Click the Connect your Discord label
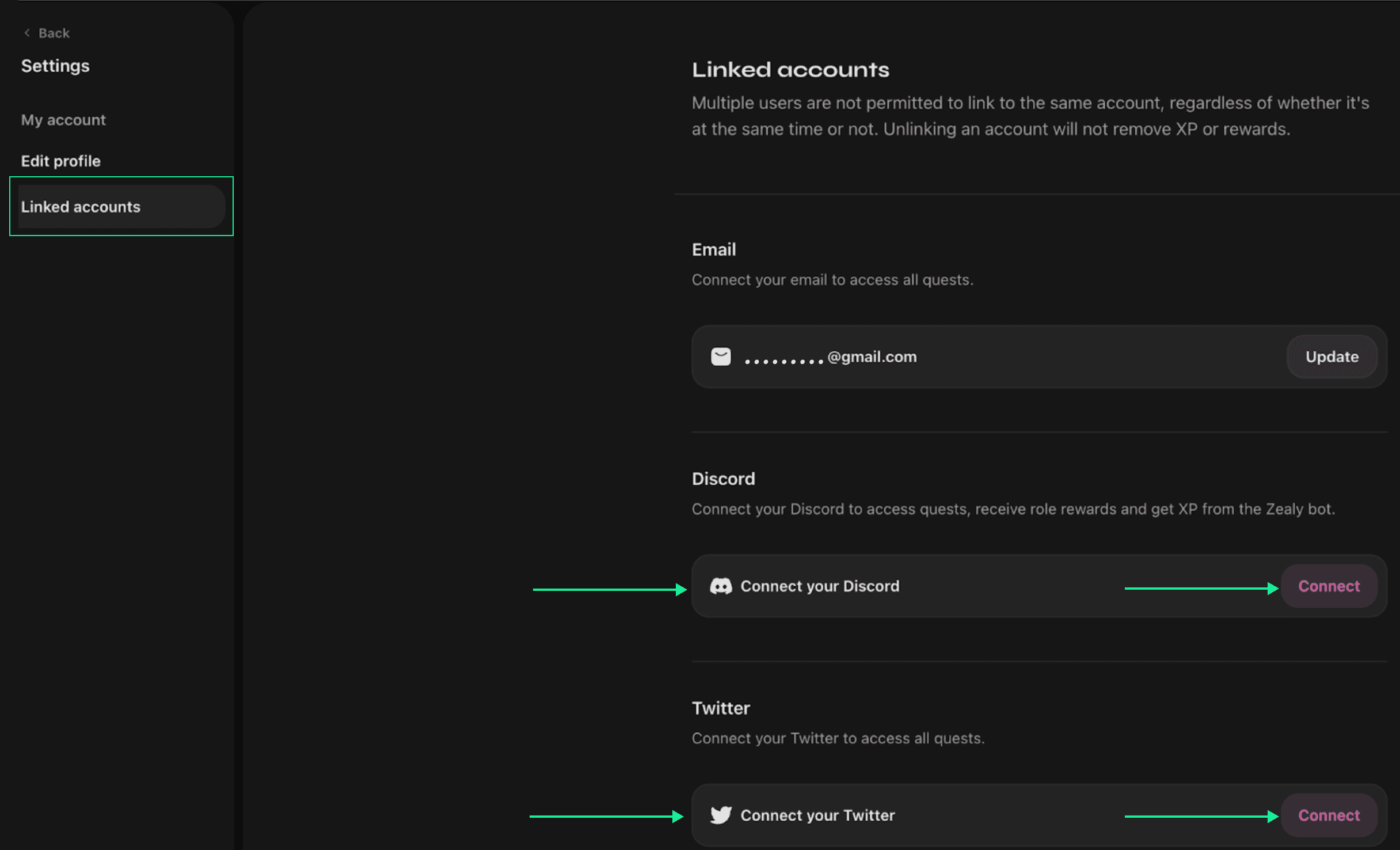1400x850 pixels. click(x=819, y=586)
